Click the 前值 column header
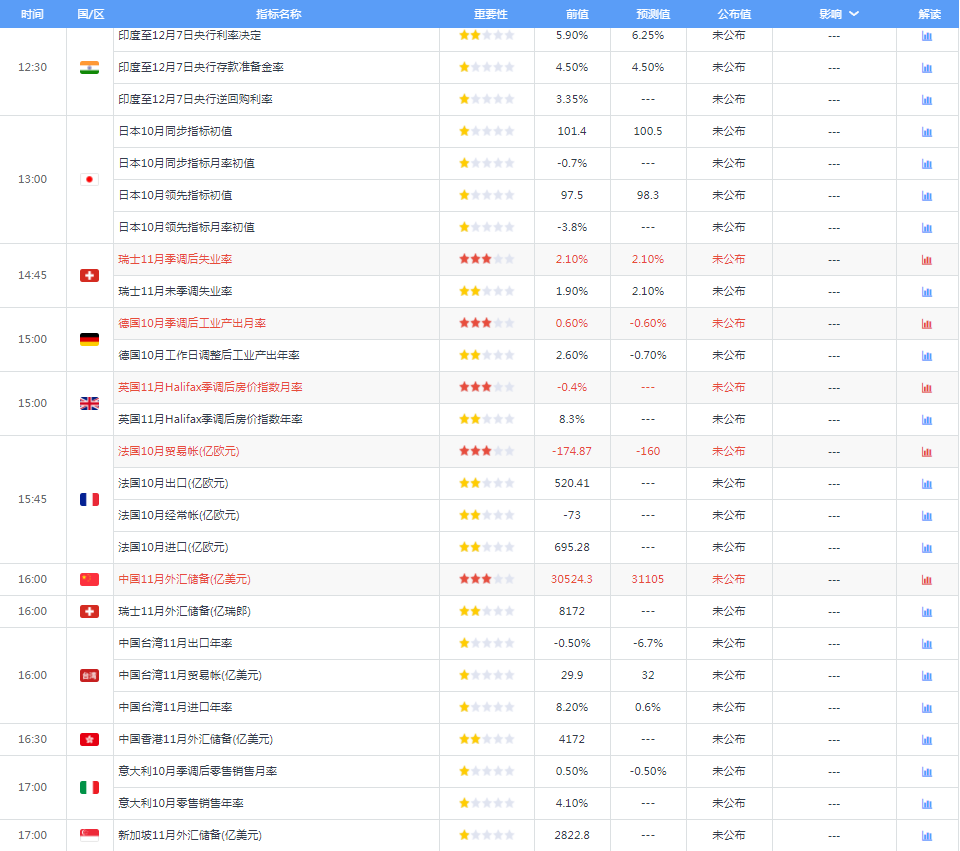 tap(577, 14)
